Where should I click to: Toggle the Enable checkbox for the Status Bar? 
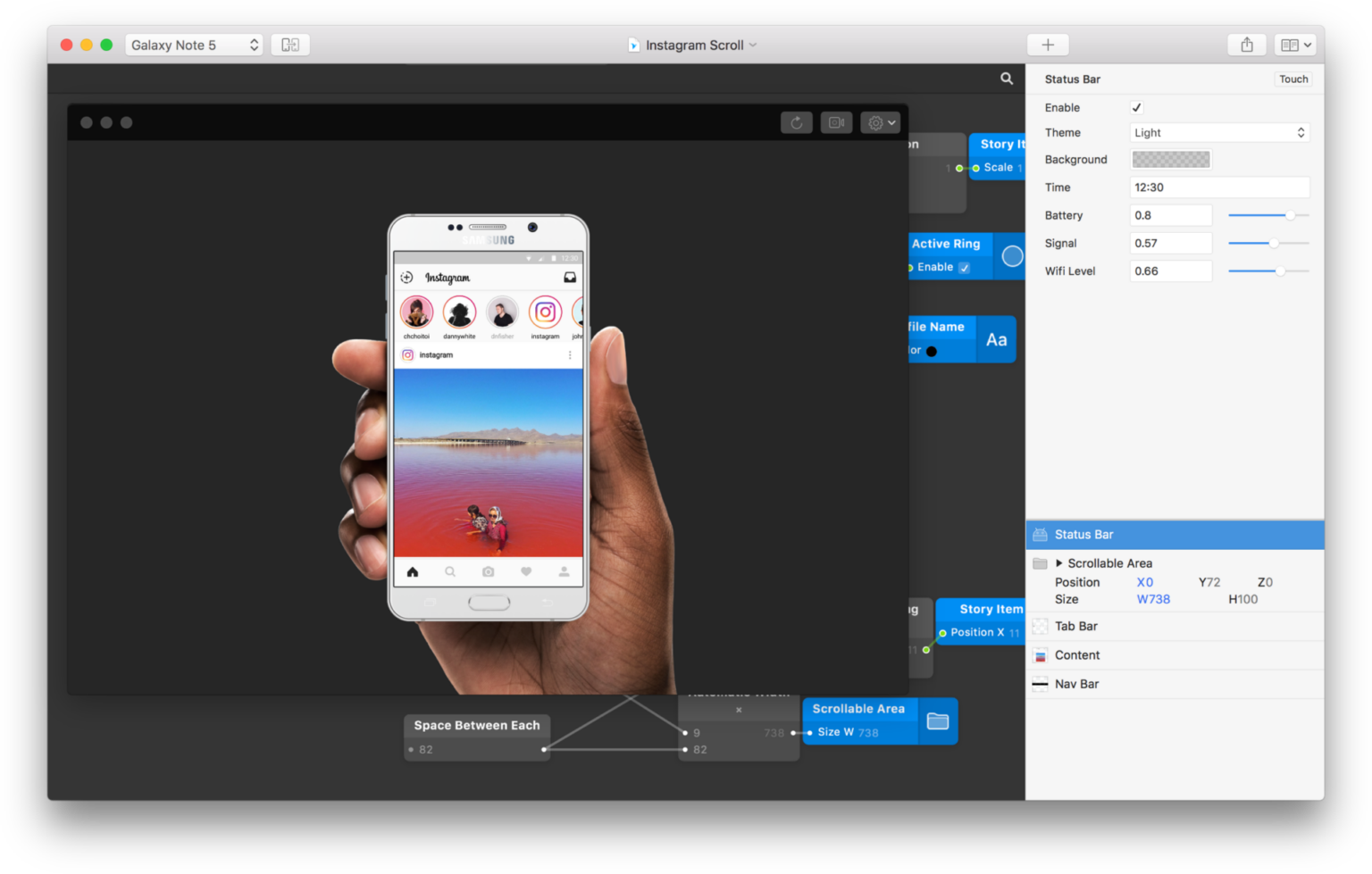point(1136,107)
